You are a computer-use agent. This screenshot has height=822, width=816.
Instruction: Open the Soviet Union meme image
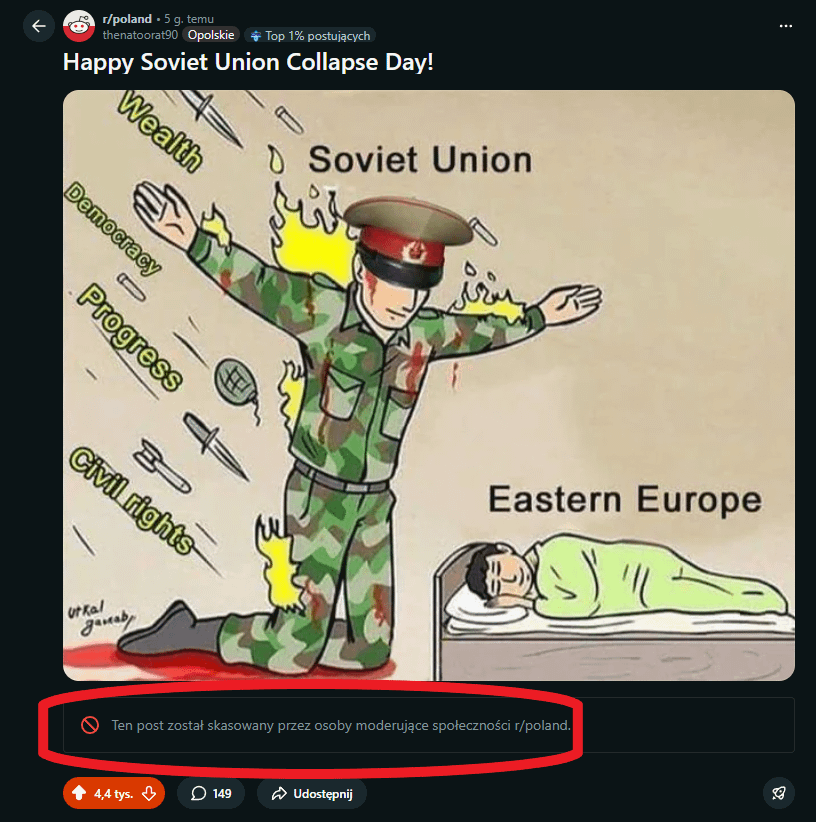coord(428,385)
